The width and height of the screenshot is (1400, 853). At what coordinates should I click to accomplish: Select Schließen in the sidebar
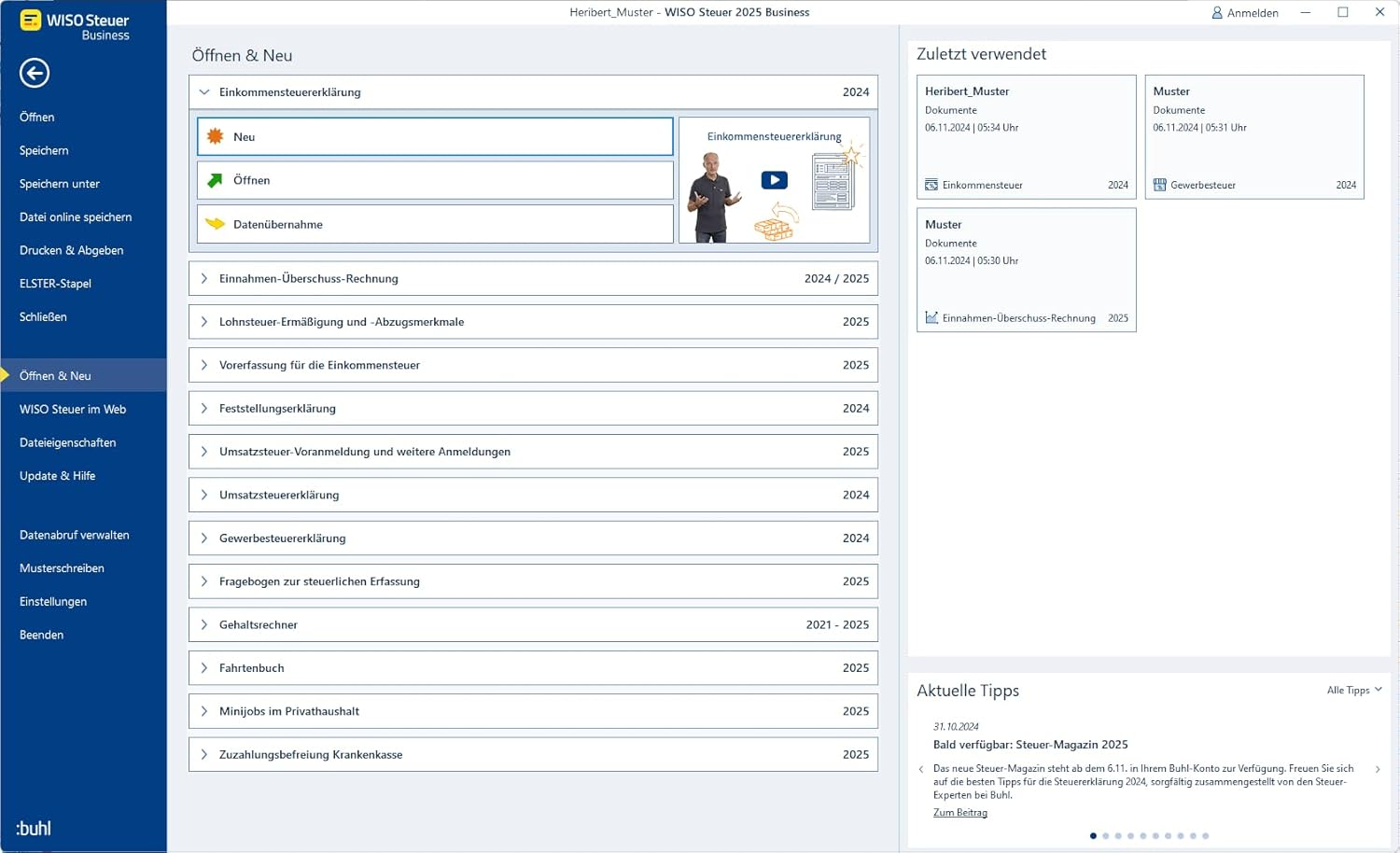[43, 317]
